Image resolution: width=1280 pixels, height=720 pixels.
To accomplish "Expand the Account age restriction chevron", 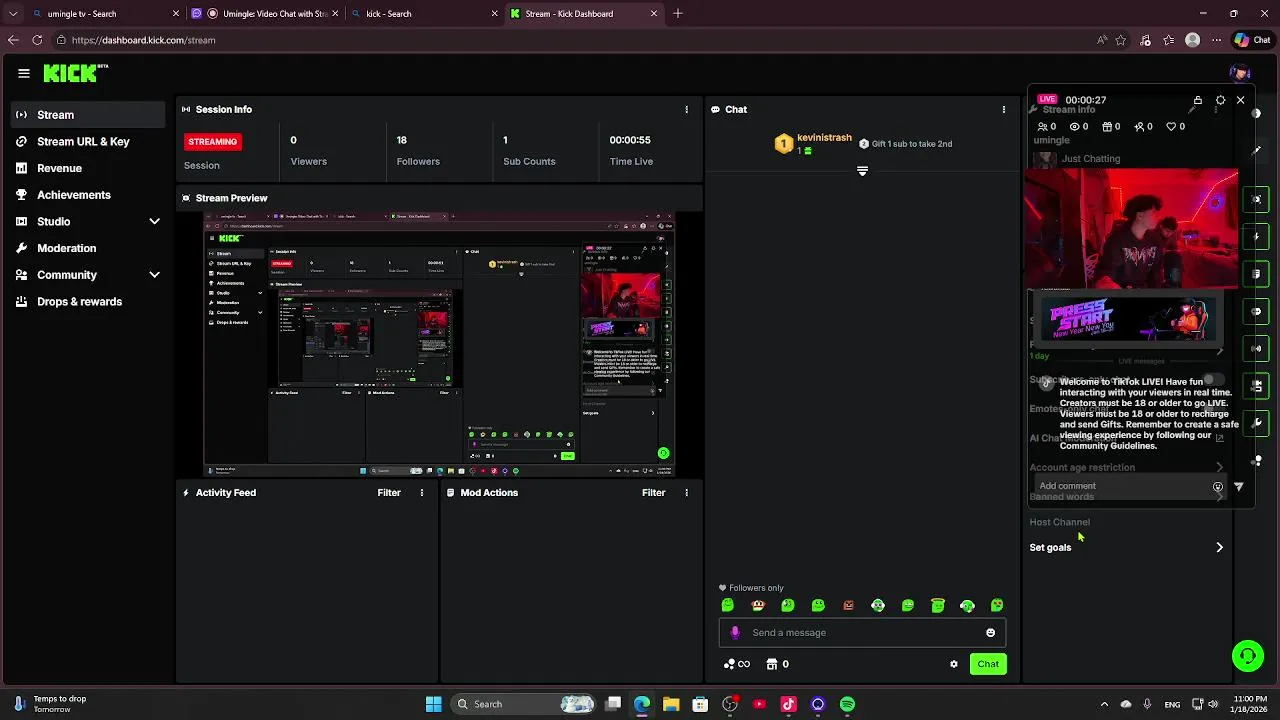I will [x=1219, y=467].
